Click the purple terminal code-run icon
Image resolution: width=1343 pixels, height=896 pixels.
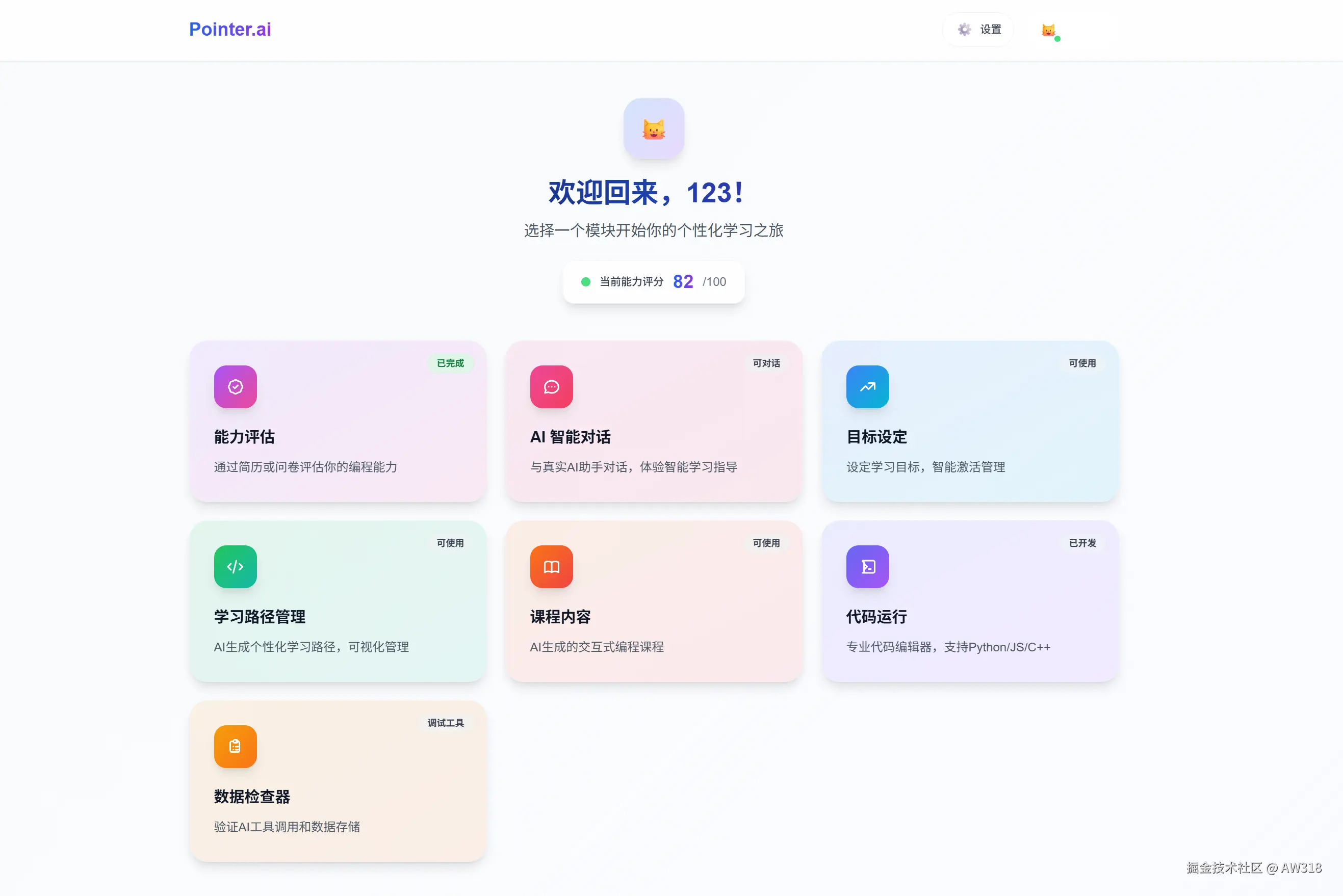867,567
